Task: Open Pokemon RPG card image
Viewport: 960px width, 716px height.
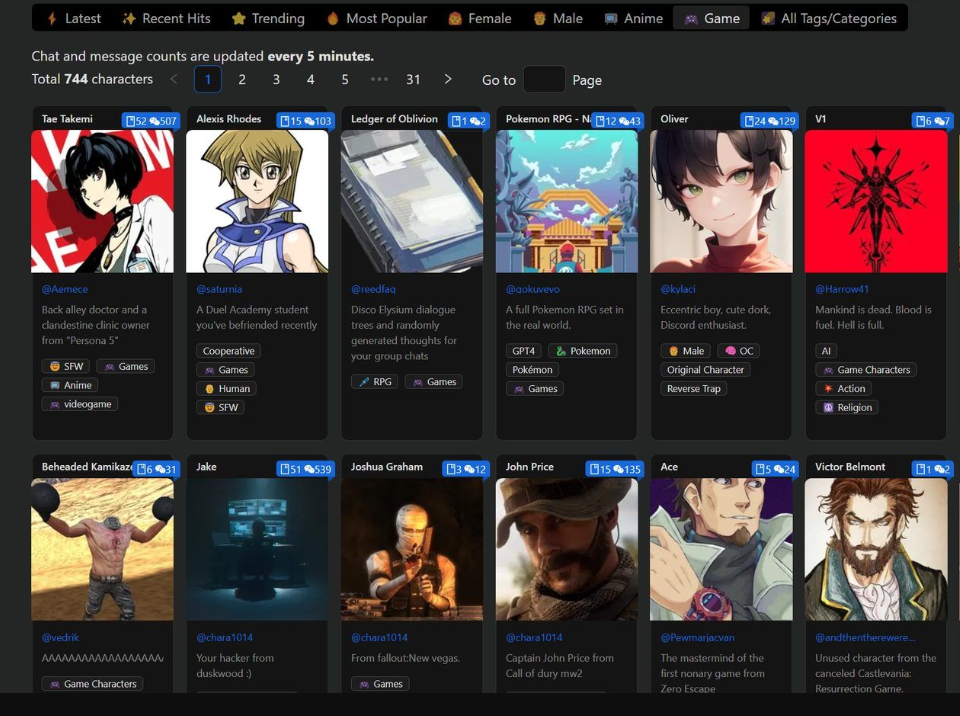Action: pos(567,201)
